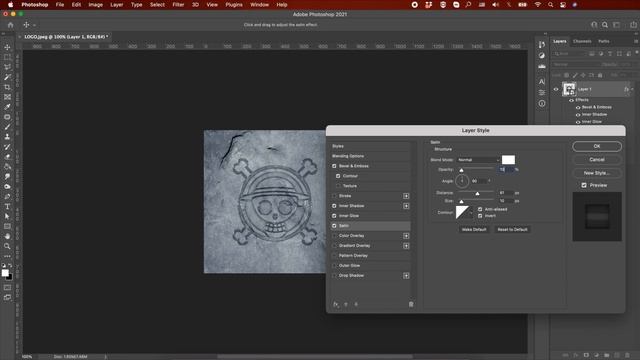Toggle the Contour checkbox under Bevel
Viewport: 640px width, 360px height.
point(338,176)
